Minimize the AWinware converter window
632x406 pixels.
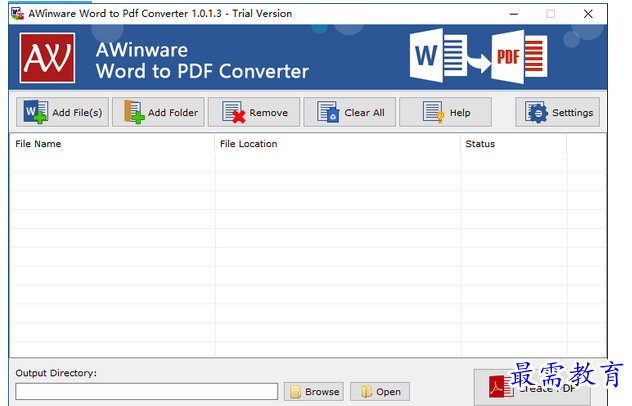click(x=514, y=14)
